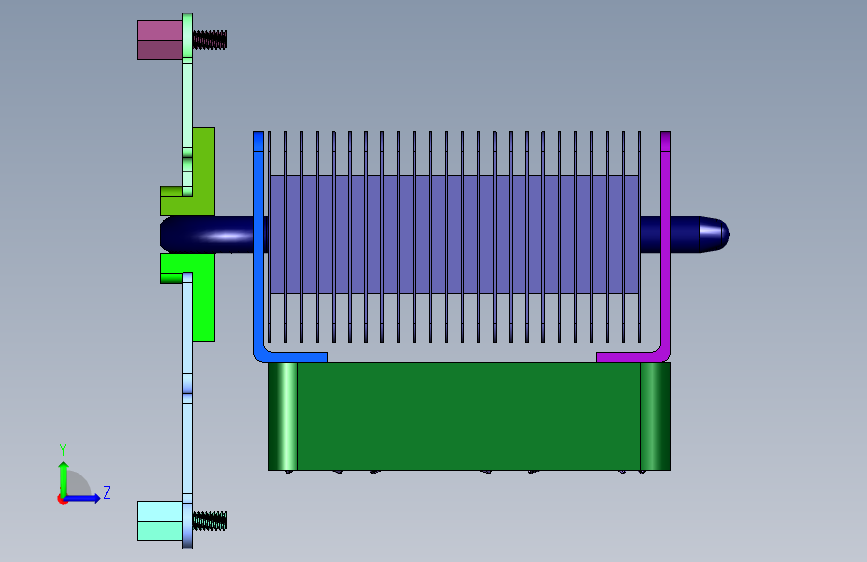Select the rounded shaft tip on right end

click(x=714, y=234)
